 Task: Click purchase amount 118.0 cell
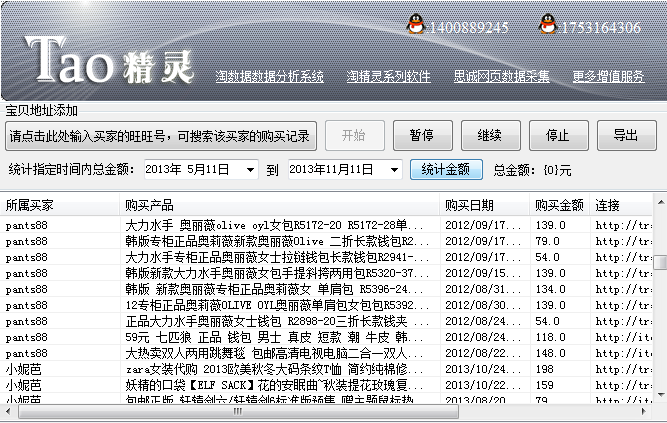(x=560, y=337)
